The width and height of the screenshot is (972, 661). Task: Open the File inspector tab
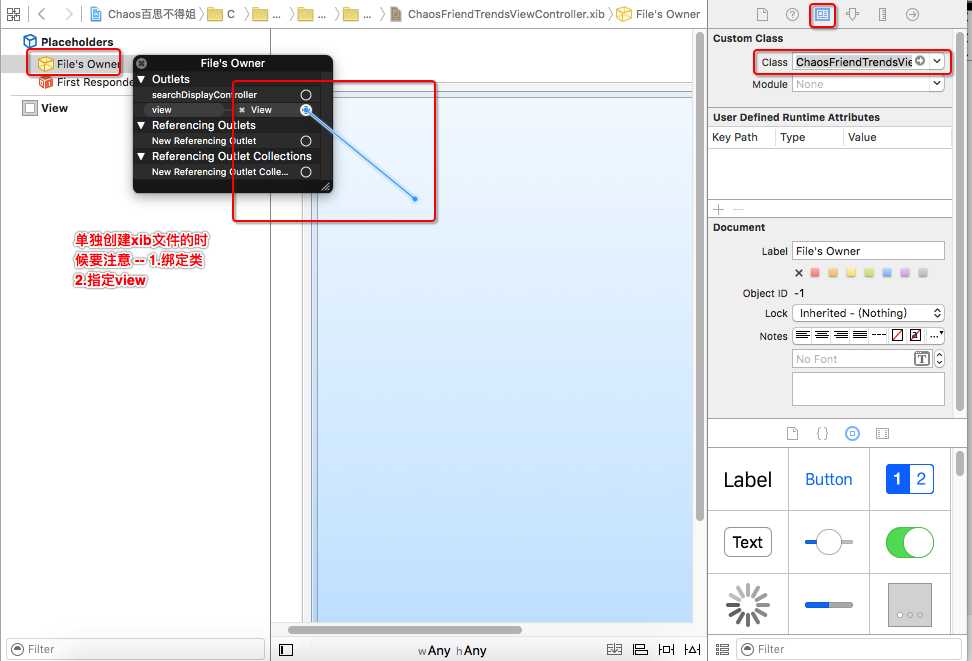point(762,14)
